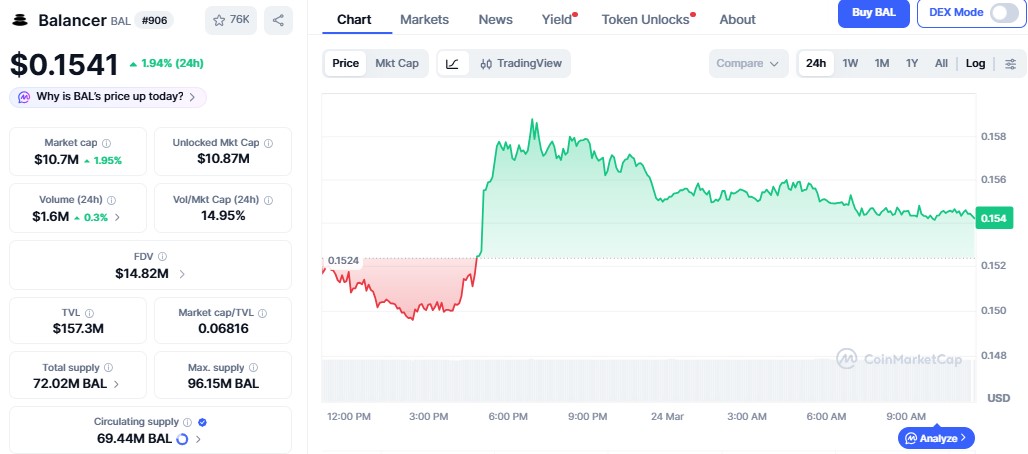This screenshot has width=1028, height=454.
Task: Click the verified badge by Circulating supply
Action: [203, 422]
